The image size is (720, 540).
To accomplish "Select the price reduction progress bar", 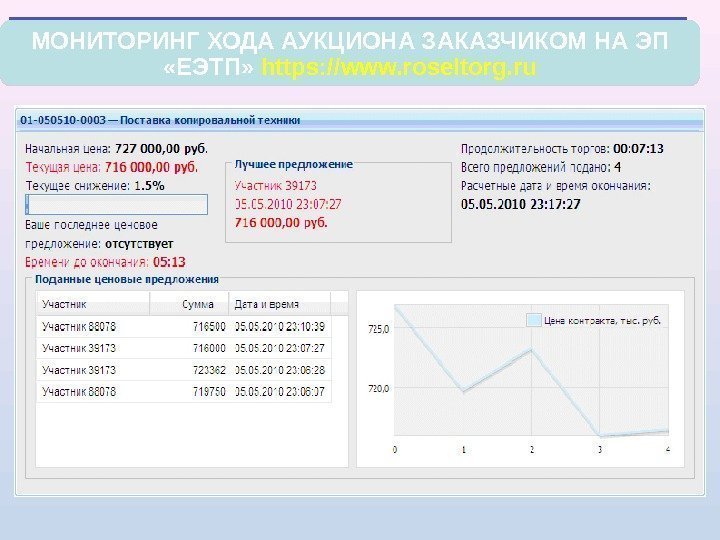I will (x=117, y=204).
